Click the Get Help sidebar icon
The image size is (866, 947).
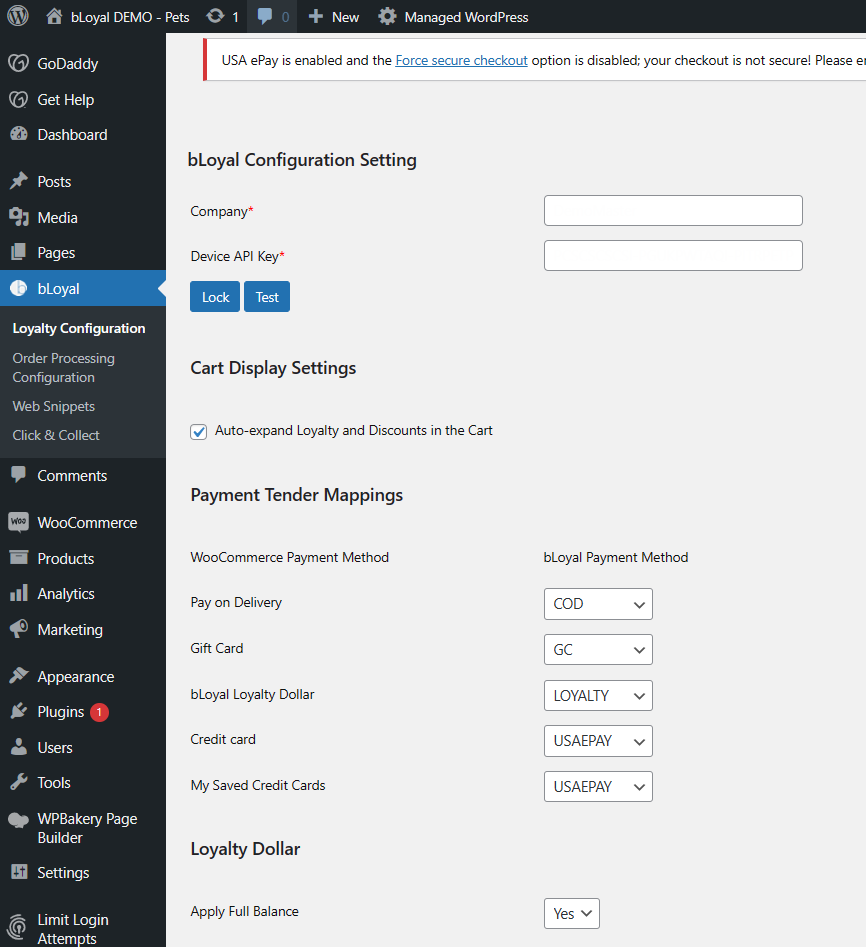click(19, 99)
